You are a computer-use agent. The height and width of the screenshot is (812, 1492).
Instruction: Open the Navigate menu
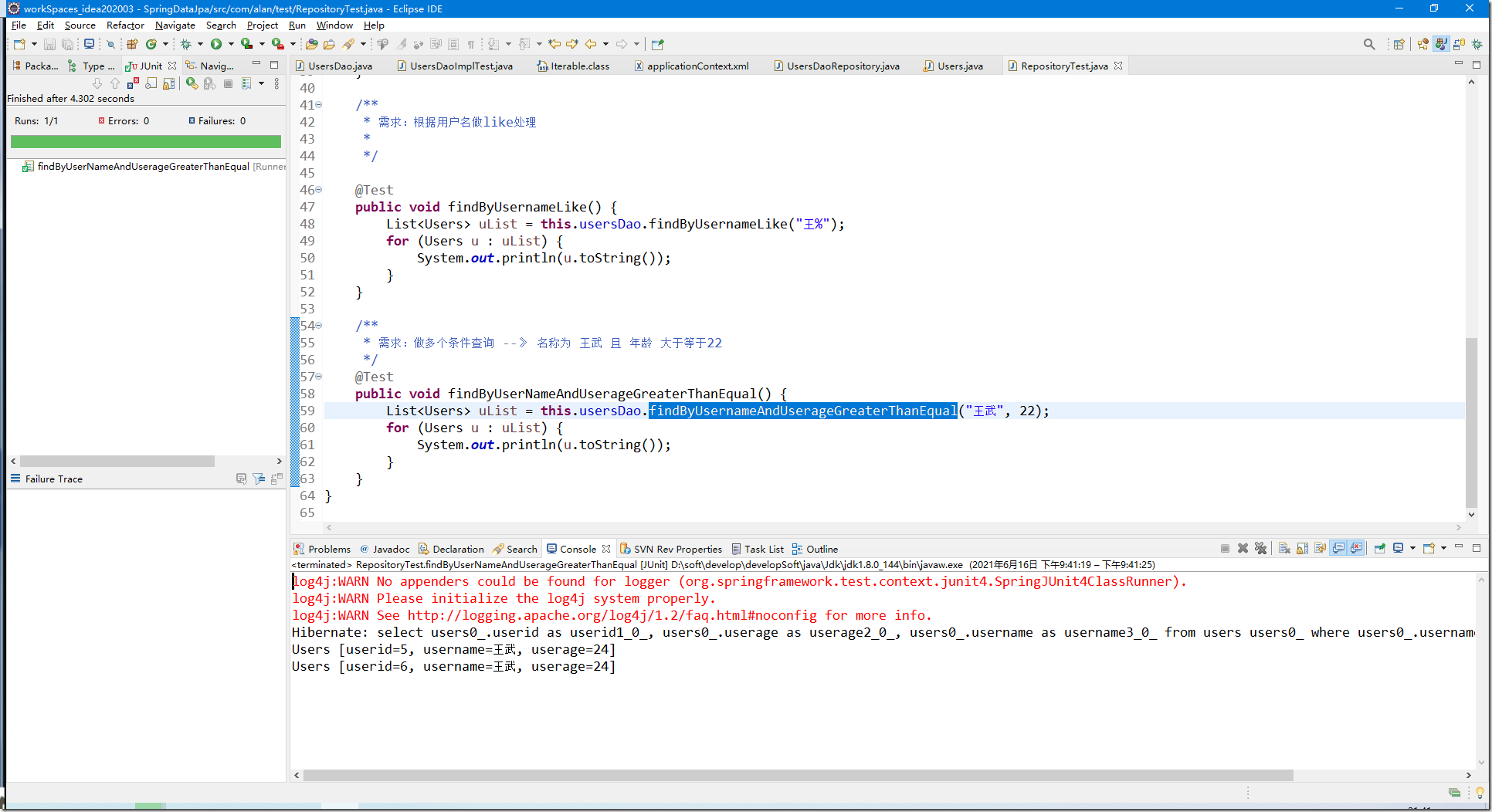coord(175,25)
